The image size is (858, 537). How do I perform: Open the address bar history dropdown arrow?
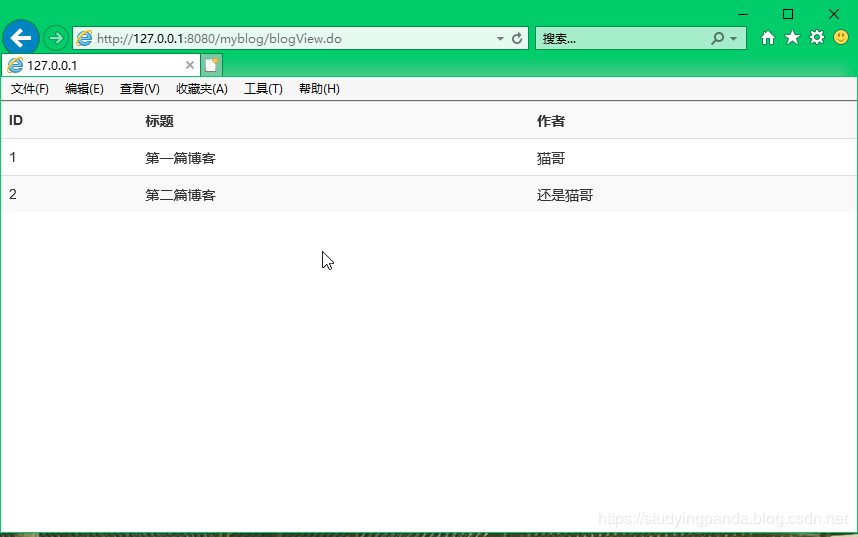click(500, 39)
